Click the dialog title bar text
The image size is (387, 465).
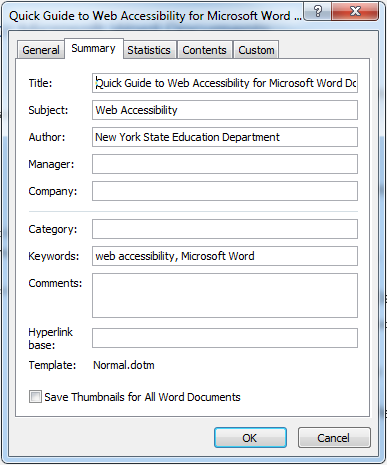coord(155,16)
